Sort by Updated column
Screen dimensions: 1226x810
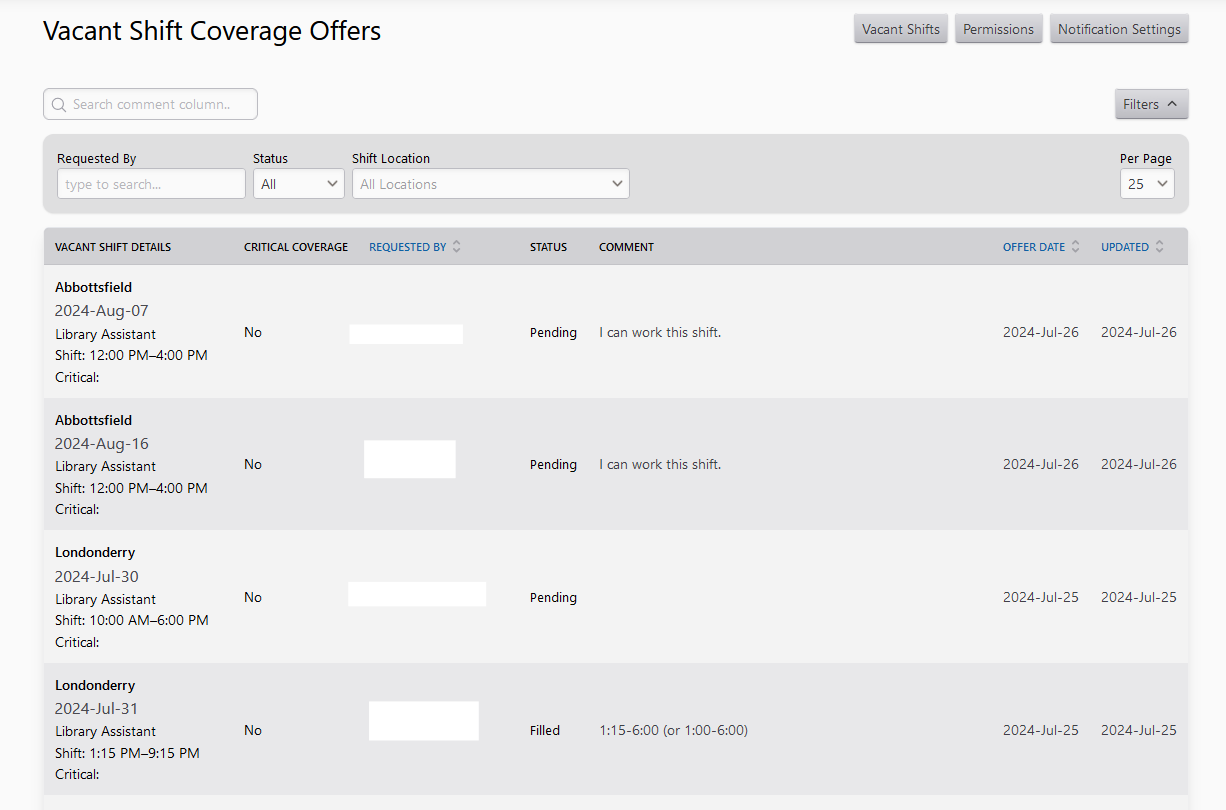click(1125, 247)
